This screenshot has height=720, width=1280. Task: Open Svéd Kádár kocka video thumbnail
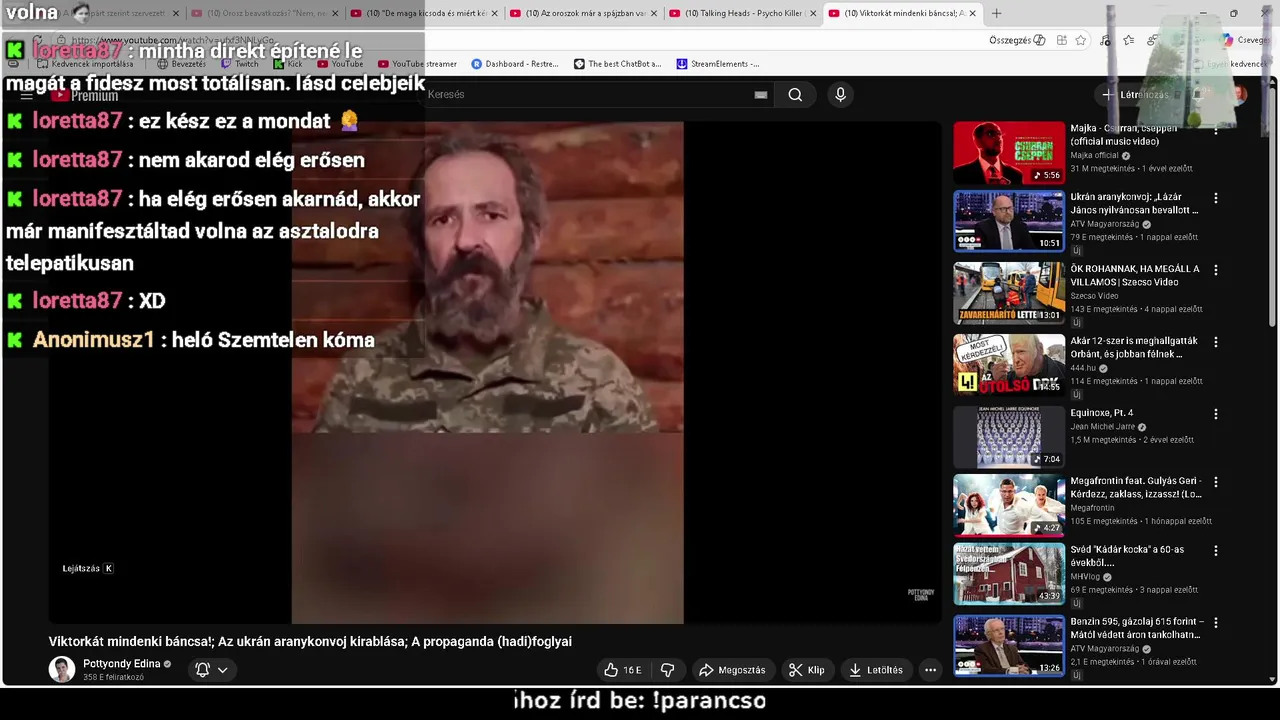tap(1009, 574)
